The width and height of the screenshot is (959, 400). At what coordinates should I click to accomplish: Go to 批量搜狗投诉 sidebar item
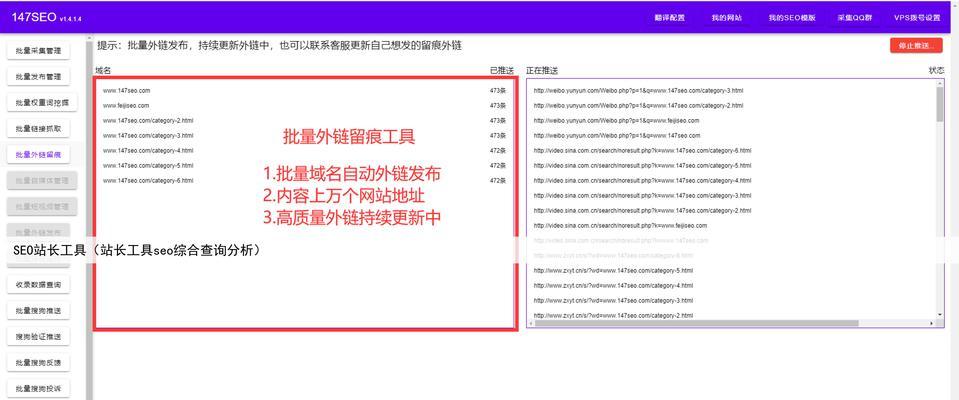point(39,388)
